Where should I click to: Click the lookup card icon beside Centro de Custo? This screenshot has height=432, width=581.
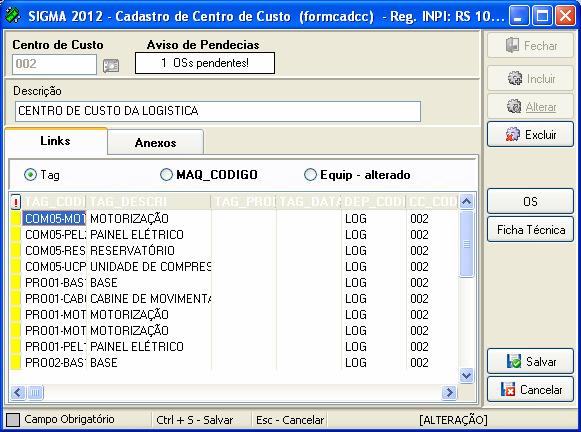pyautogui.click(x=111, y=66)
